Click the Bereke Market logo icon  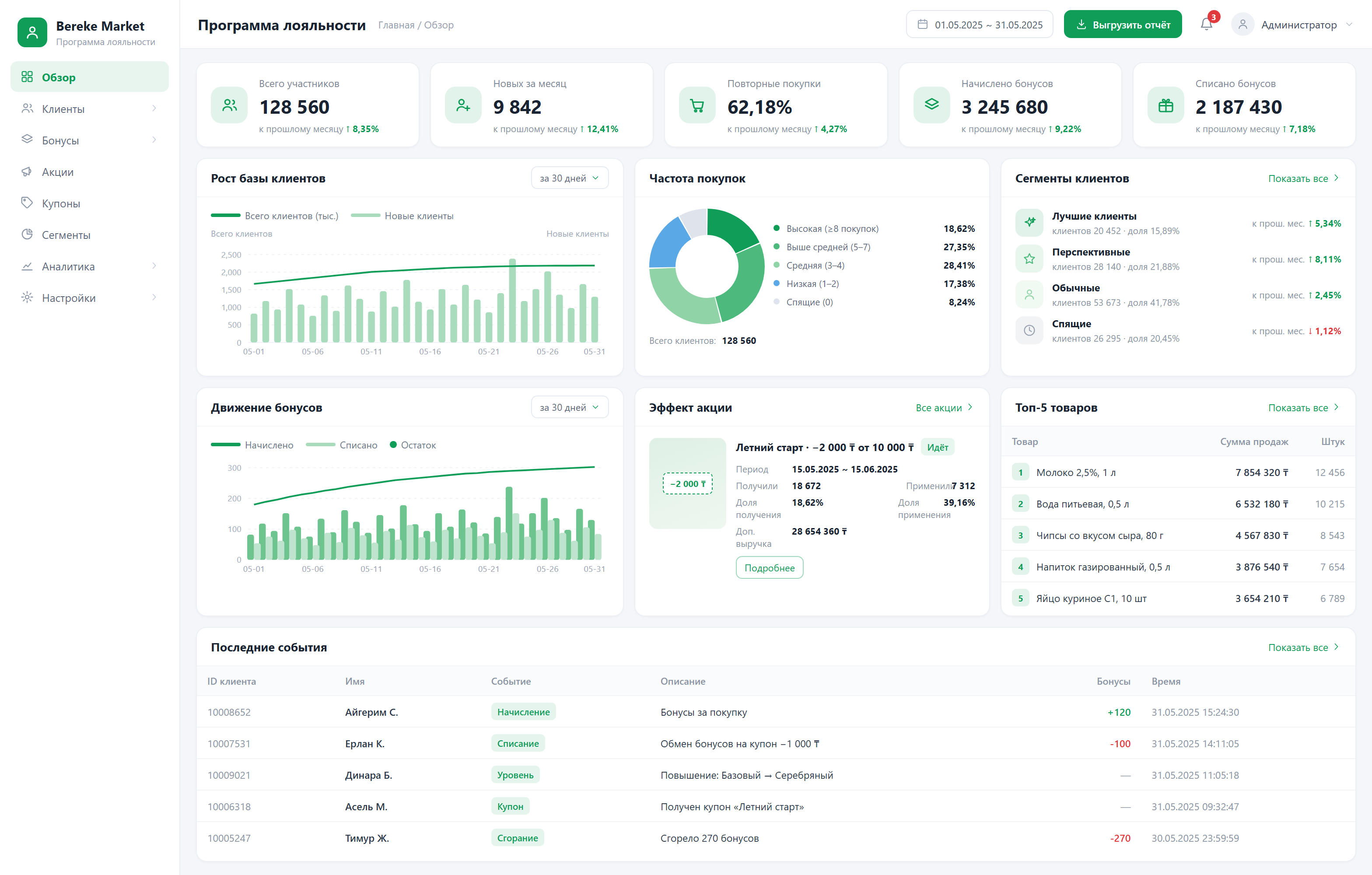32,32
